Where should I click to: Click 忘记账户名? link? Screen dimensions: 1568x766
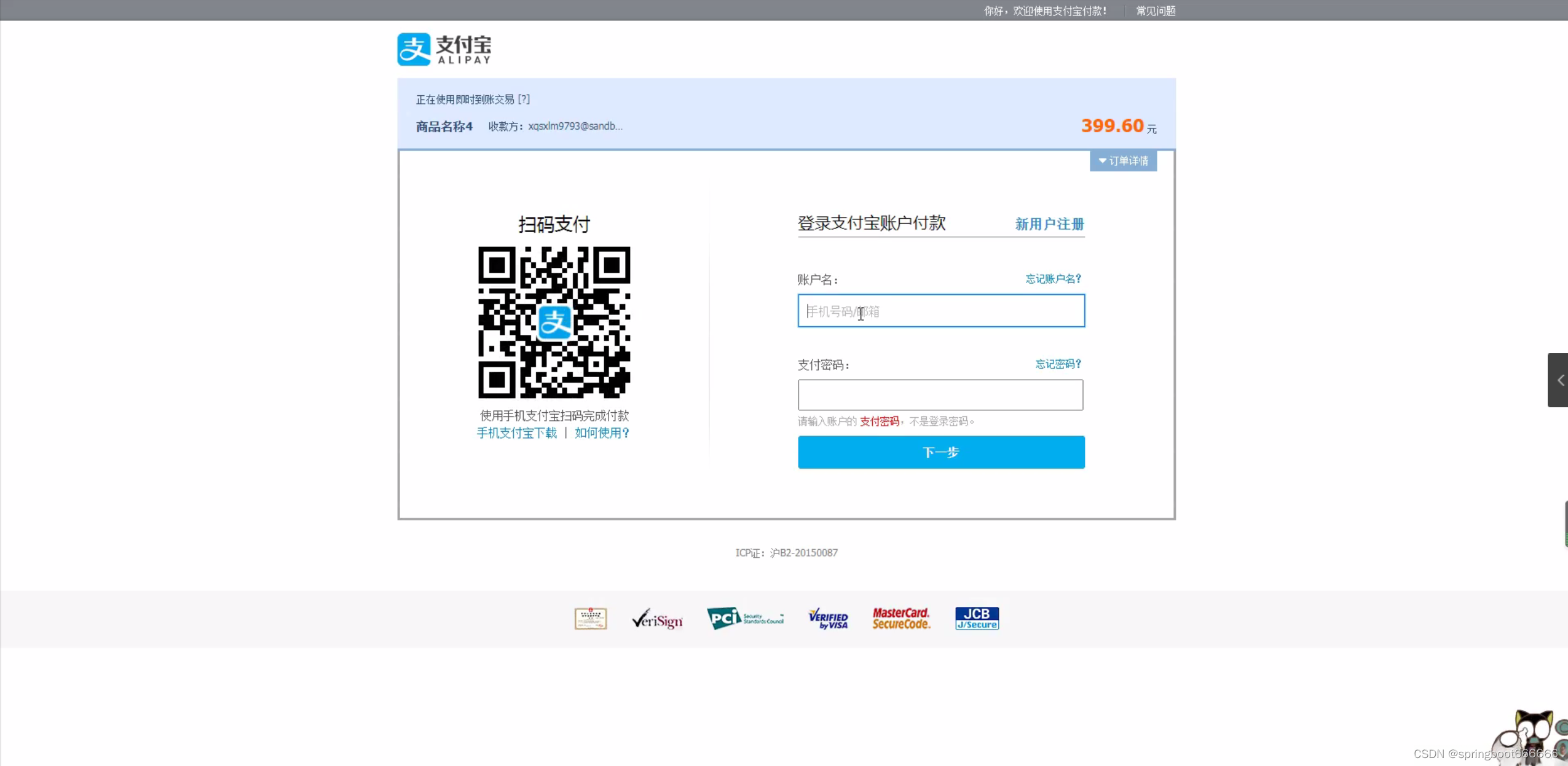point(1053,279)
